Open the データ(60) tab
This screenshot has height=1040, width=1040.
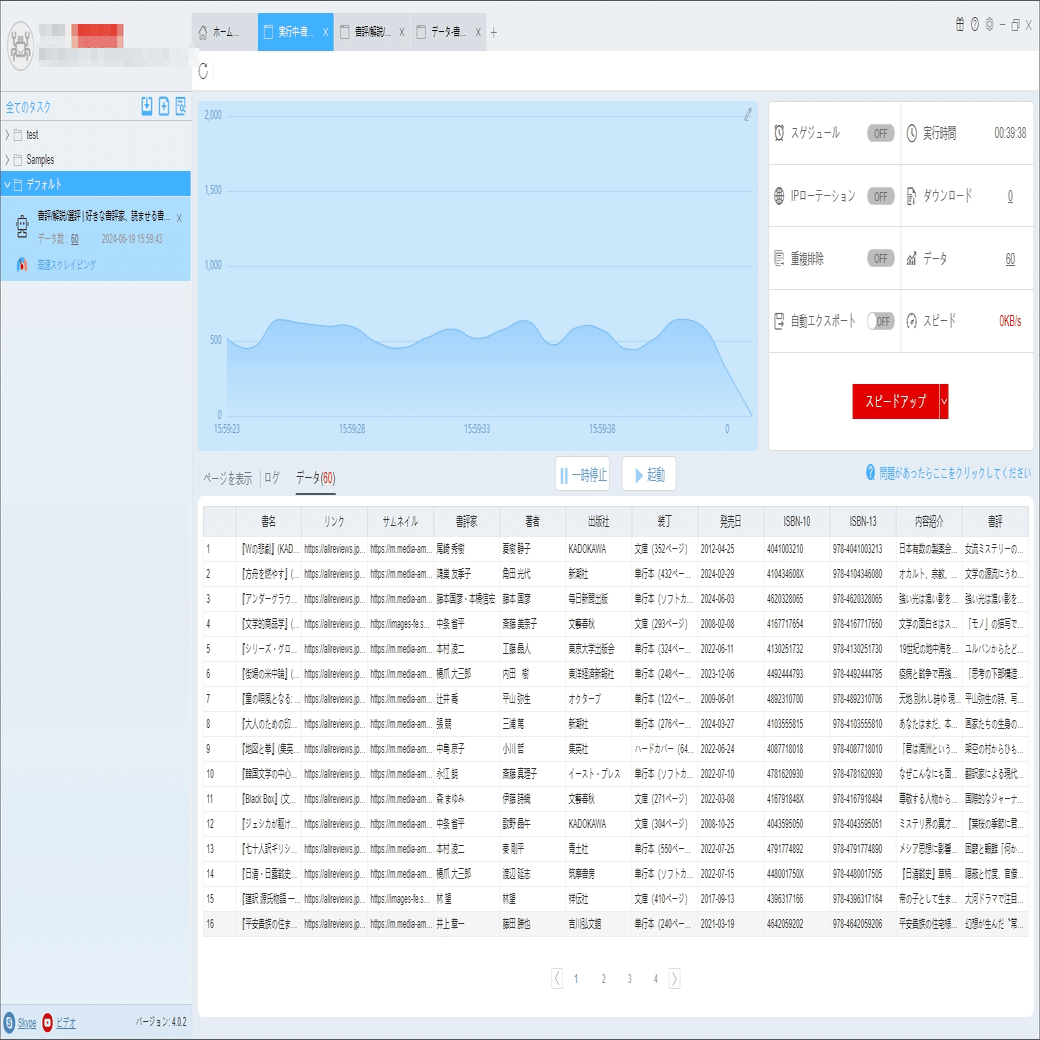click(x=316, y=478)
